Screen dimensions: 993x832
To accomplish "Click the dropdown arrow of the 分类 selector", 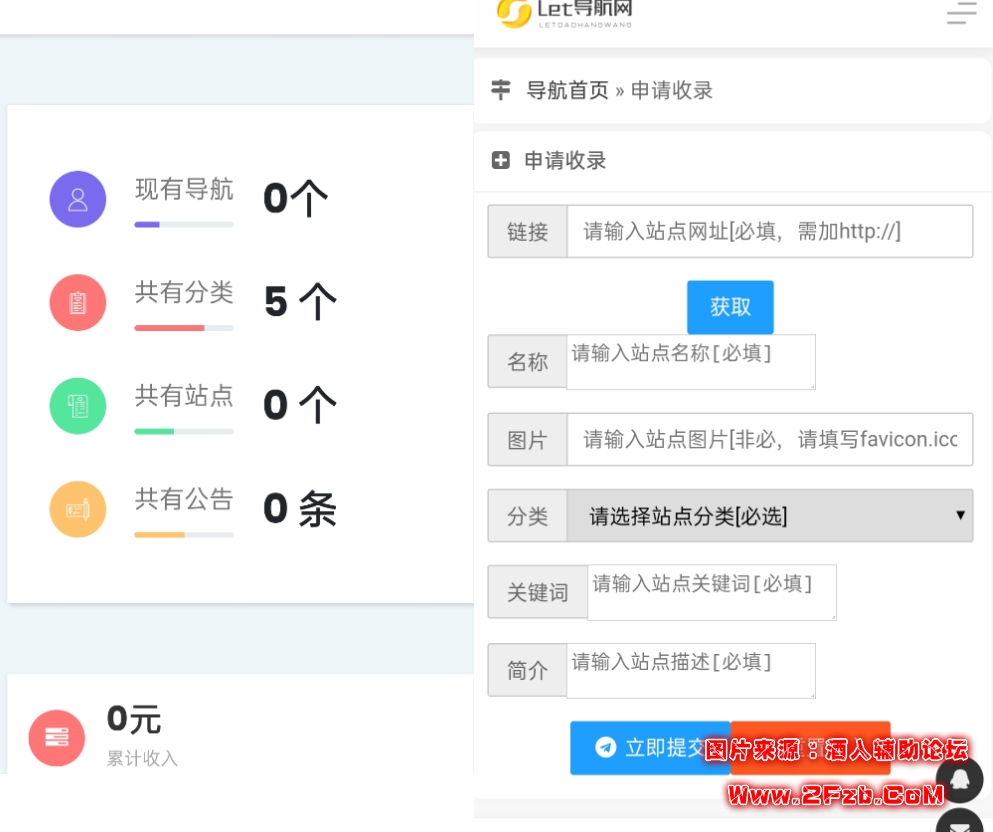I will pyautogui.click(x=960, y=516).
